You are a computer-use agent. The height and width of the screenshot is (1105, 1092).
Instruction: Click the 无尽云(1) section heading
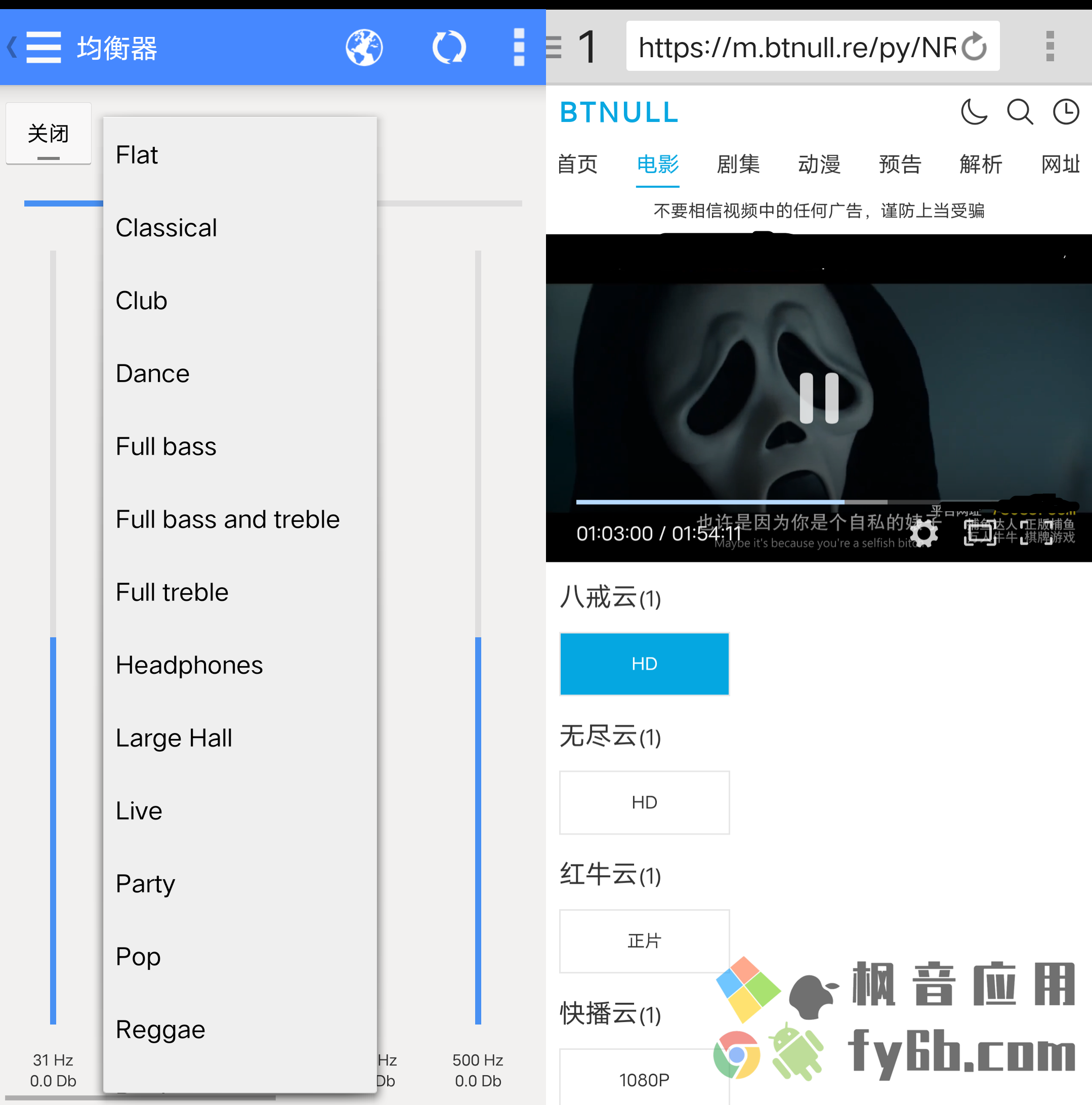[610, 736]
